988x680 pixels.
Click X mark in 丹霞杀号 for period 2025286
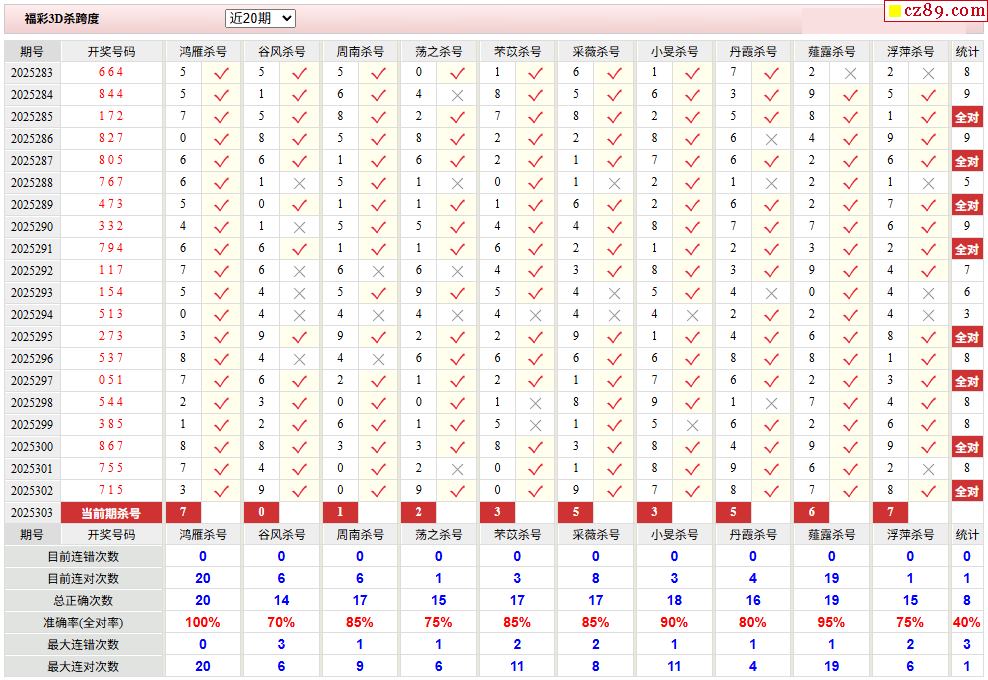[x=771, y=139]
